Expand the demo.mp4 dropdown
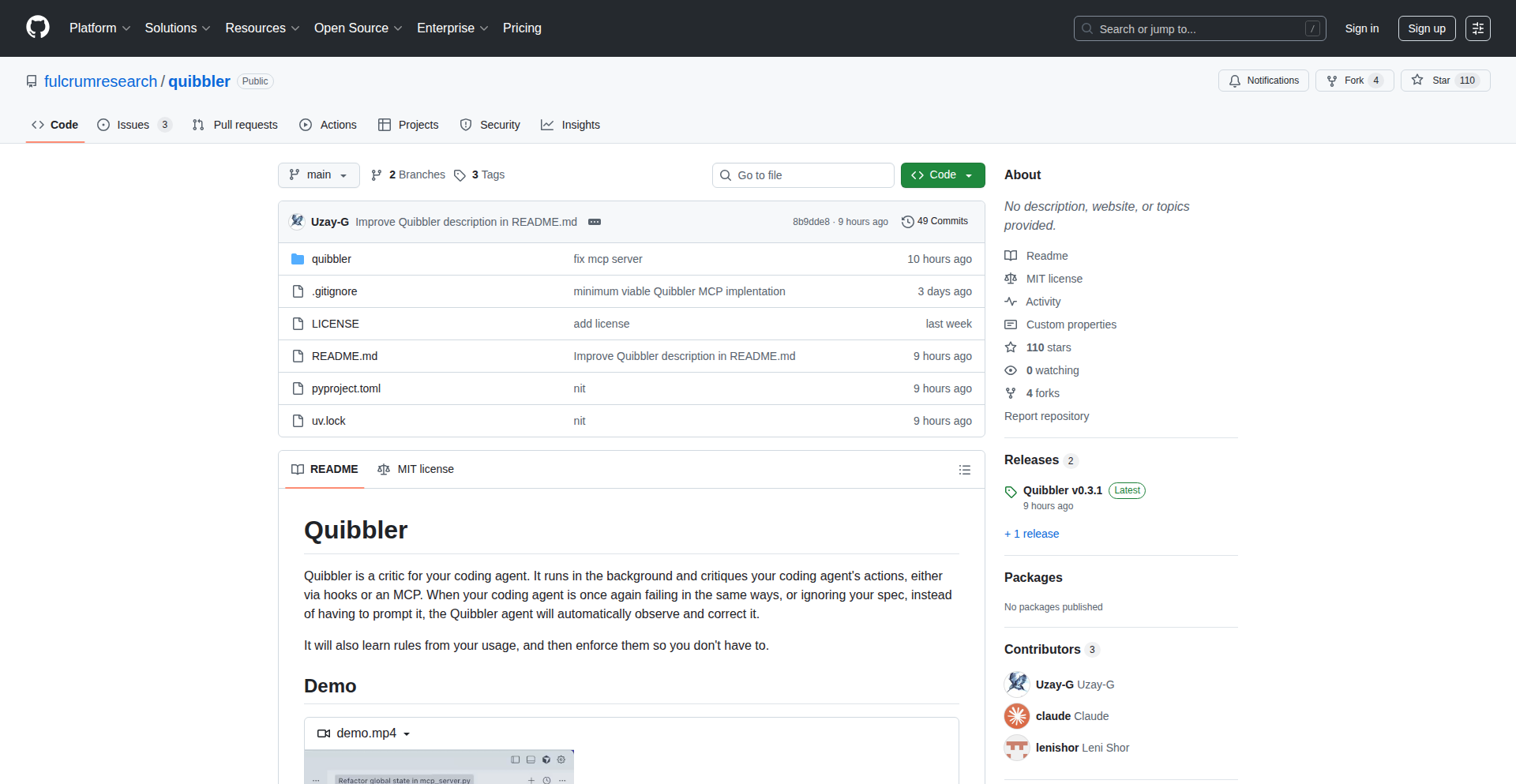1516x784 pixels. pos(407,733)
